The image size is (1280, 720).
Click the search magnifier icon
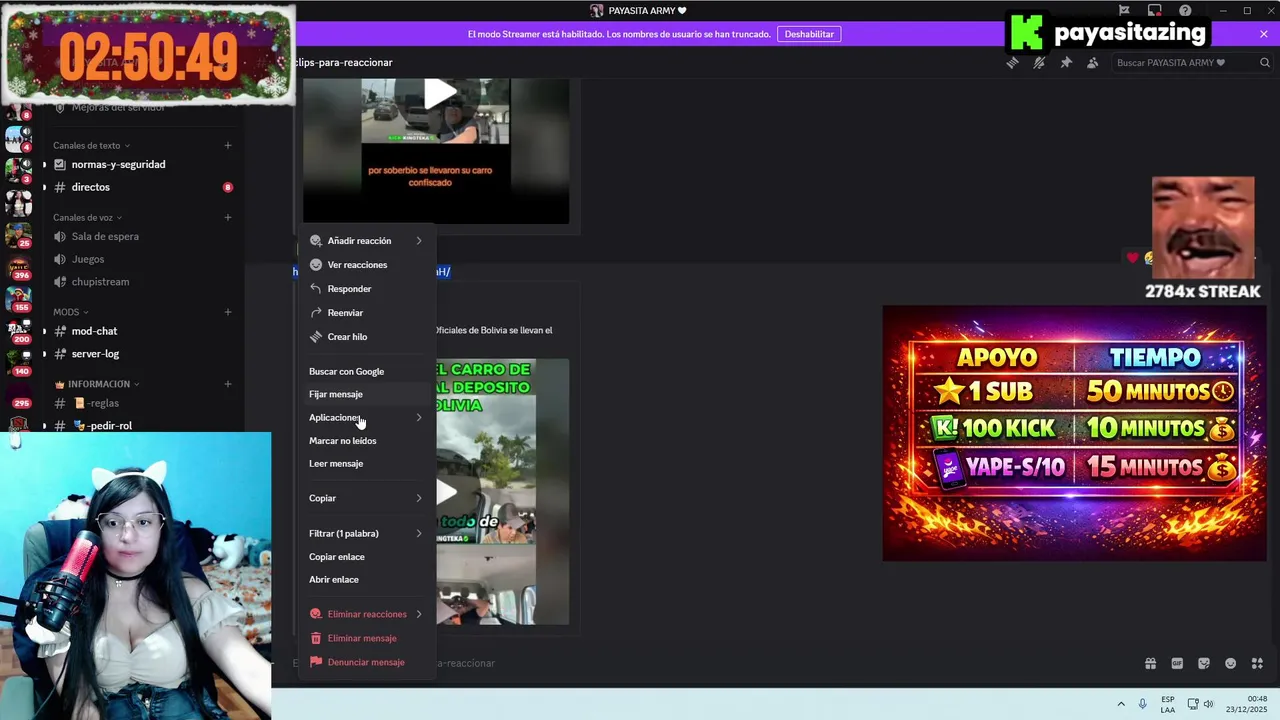[x=1264, y=62]
